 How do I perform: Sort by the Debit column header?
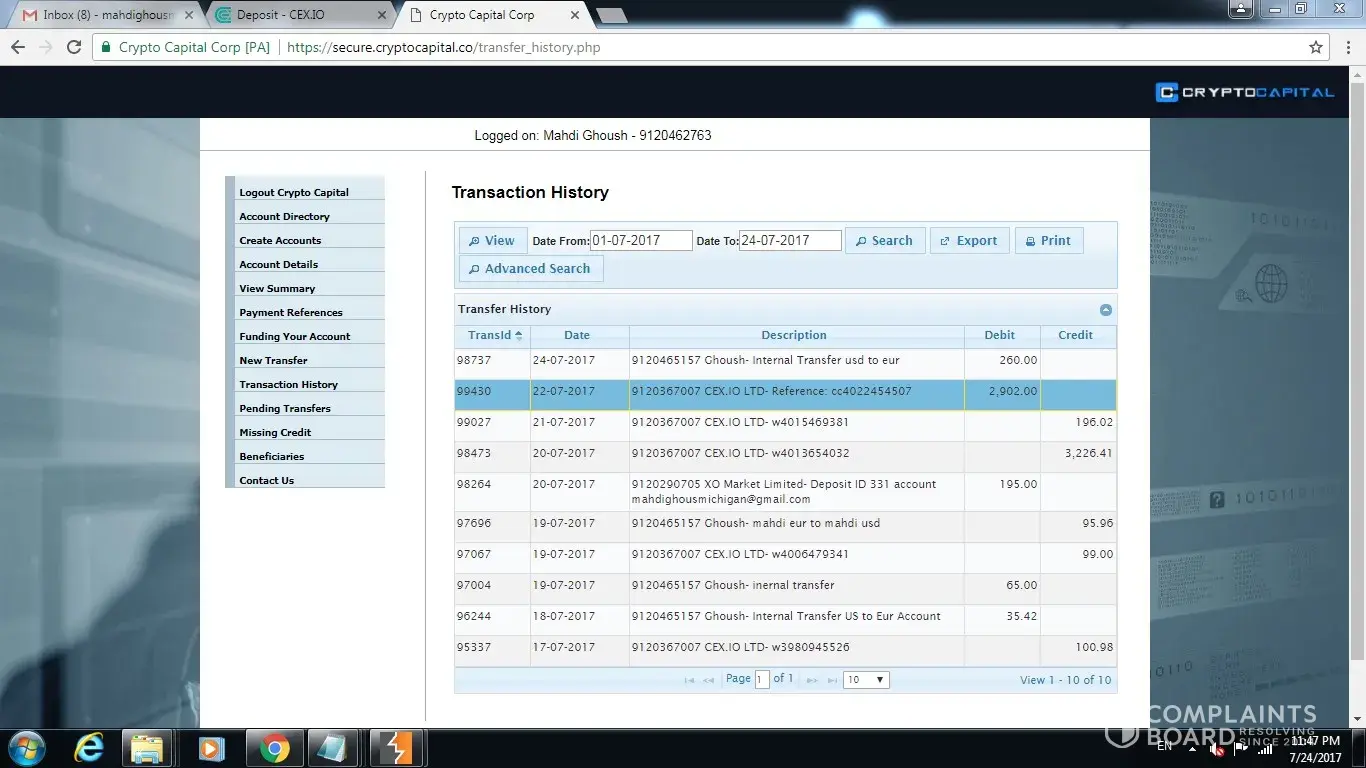1000,336
